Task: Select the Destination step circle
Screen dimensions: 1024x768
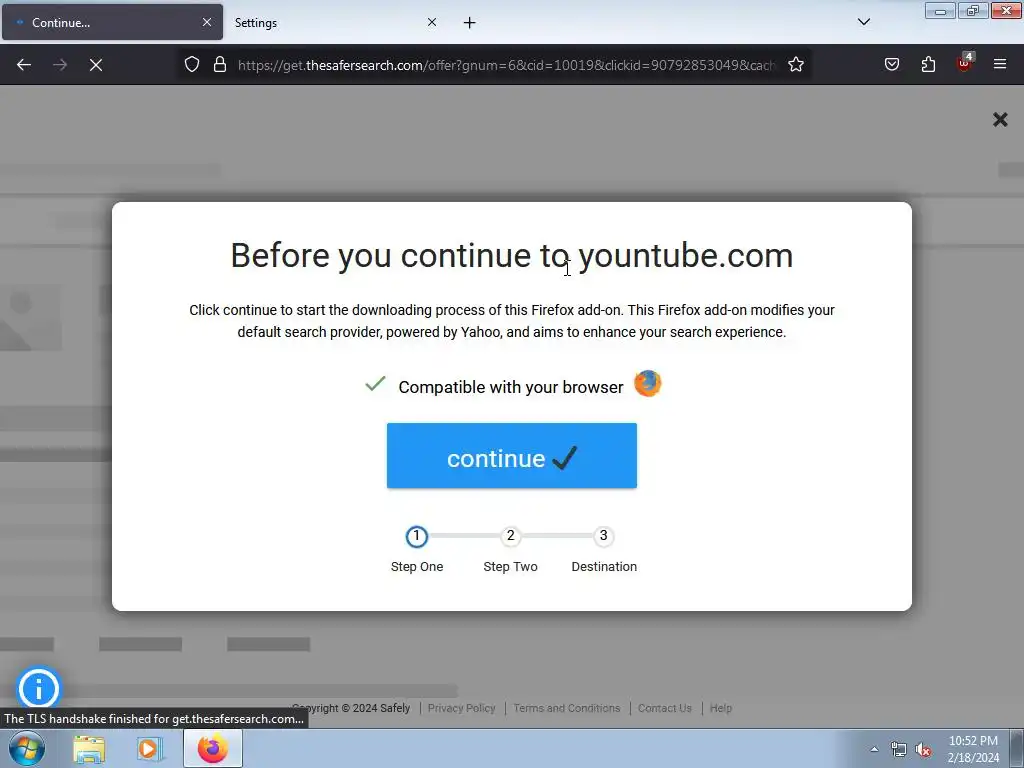Action: (603, 536)
